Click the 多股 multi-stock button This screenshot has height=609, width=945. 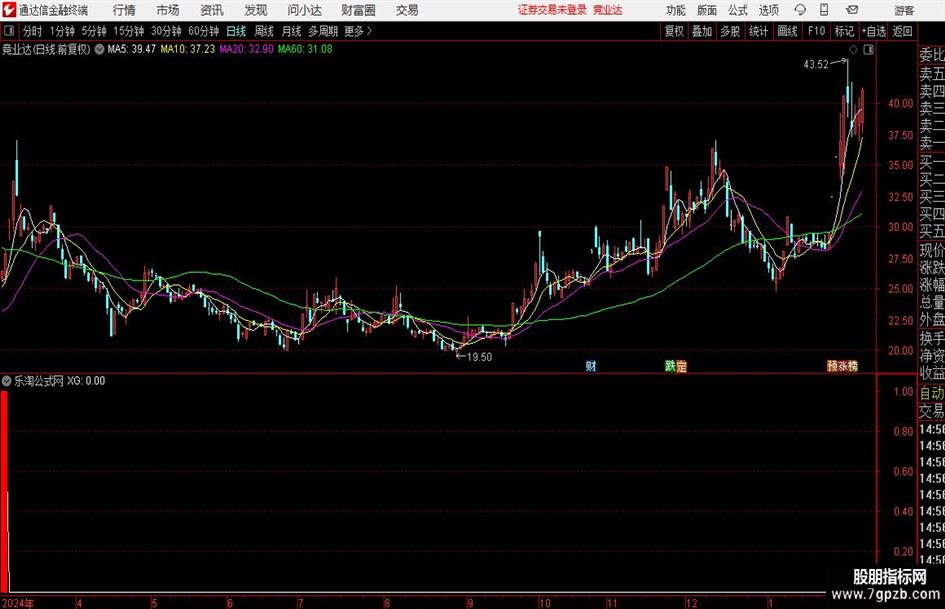pyautogui.click(x=730, y=31)
